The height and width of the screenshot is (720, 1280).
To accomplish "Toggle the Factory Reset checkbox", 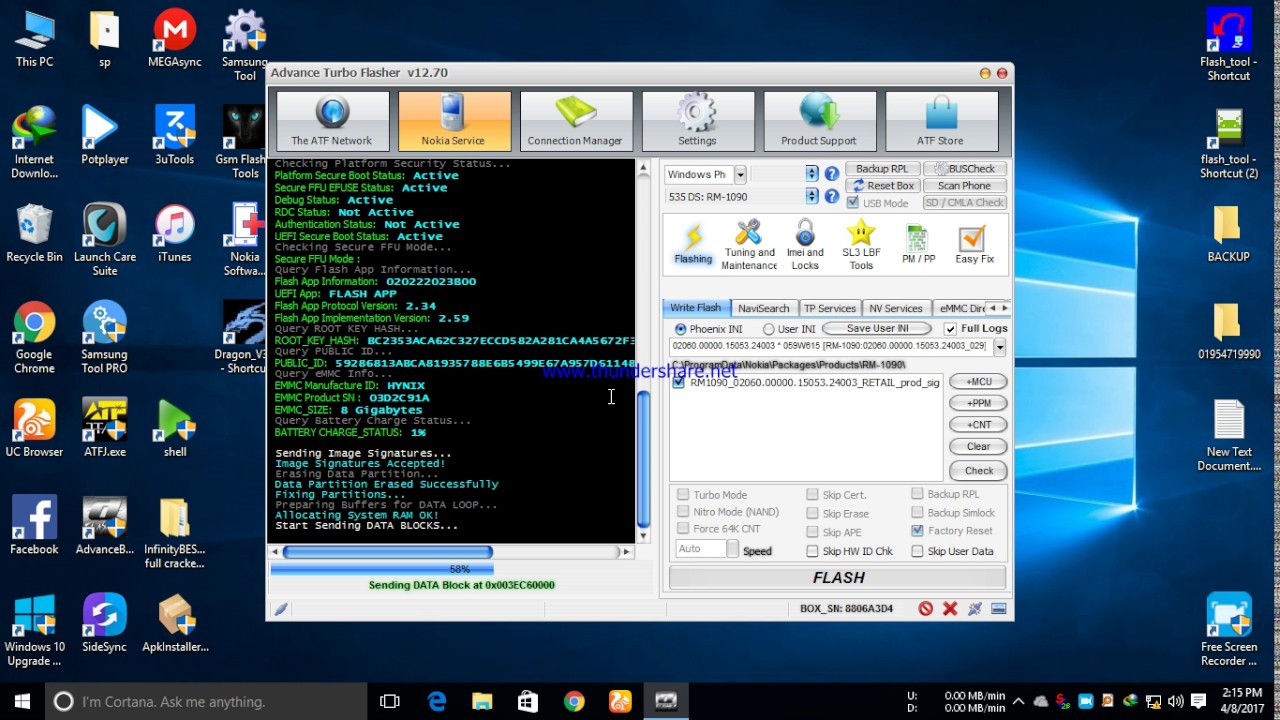I will point(917,531).
